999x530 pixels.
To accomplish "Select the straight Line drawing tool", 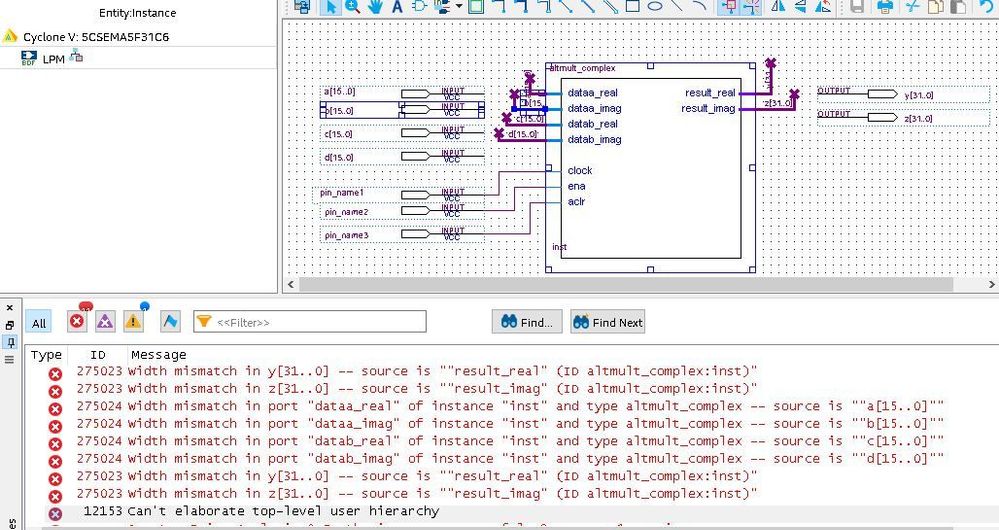I will [677, 6].
